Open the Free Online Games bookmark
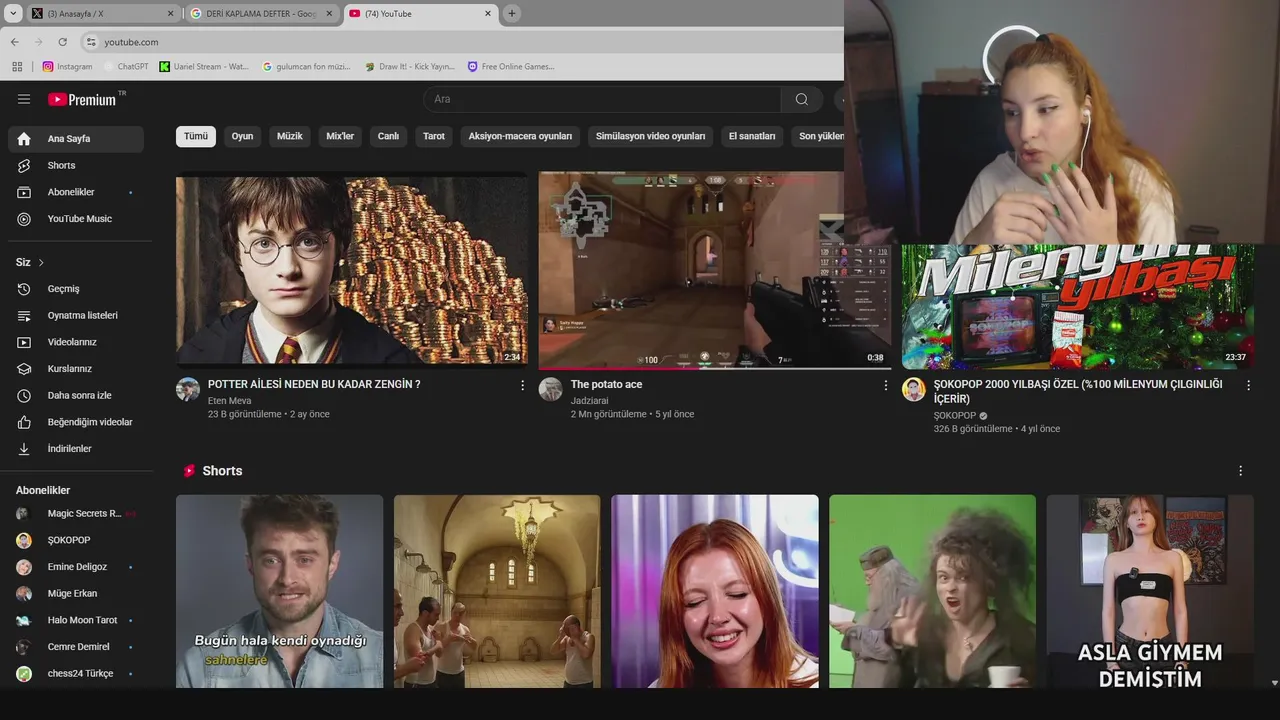Image resolution: width=1280 pixels, height=720 pixels. (x=511, y=67)
